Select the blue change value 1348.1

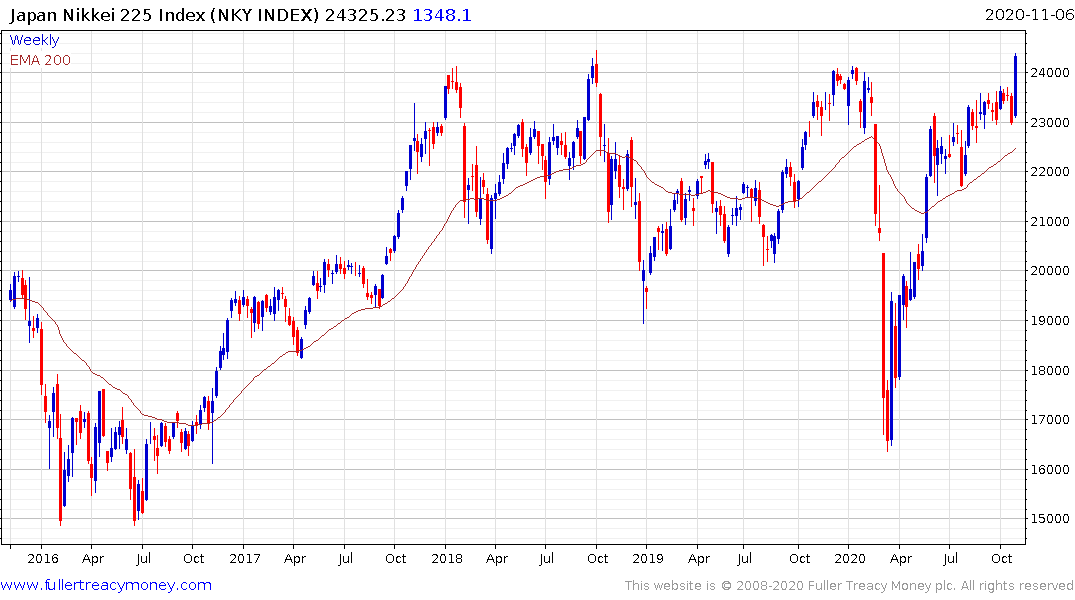coord(442,15)
